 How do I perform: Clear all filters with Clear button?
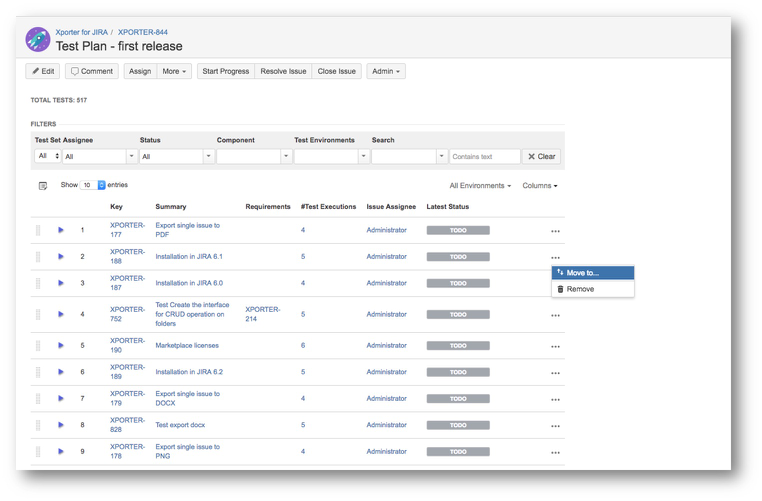coord(541,156)
